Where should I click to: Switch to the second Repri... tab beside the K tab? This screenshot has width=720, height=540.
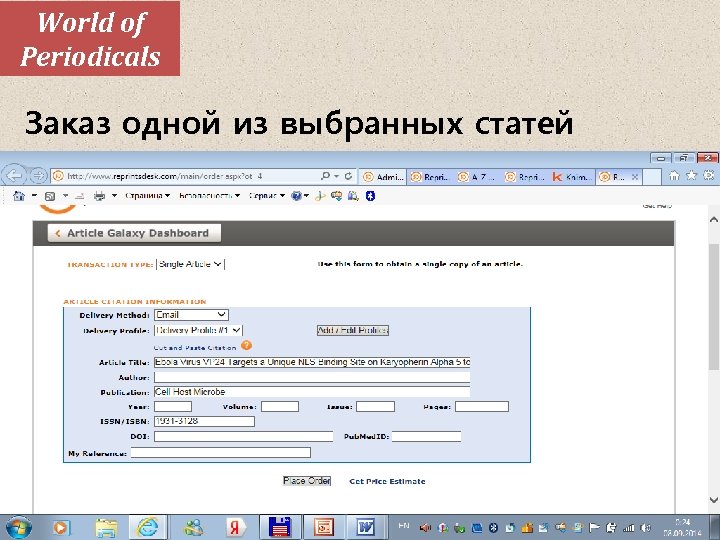point(525,177)
